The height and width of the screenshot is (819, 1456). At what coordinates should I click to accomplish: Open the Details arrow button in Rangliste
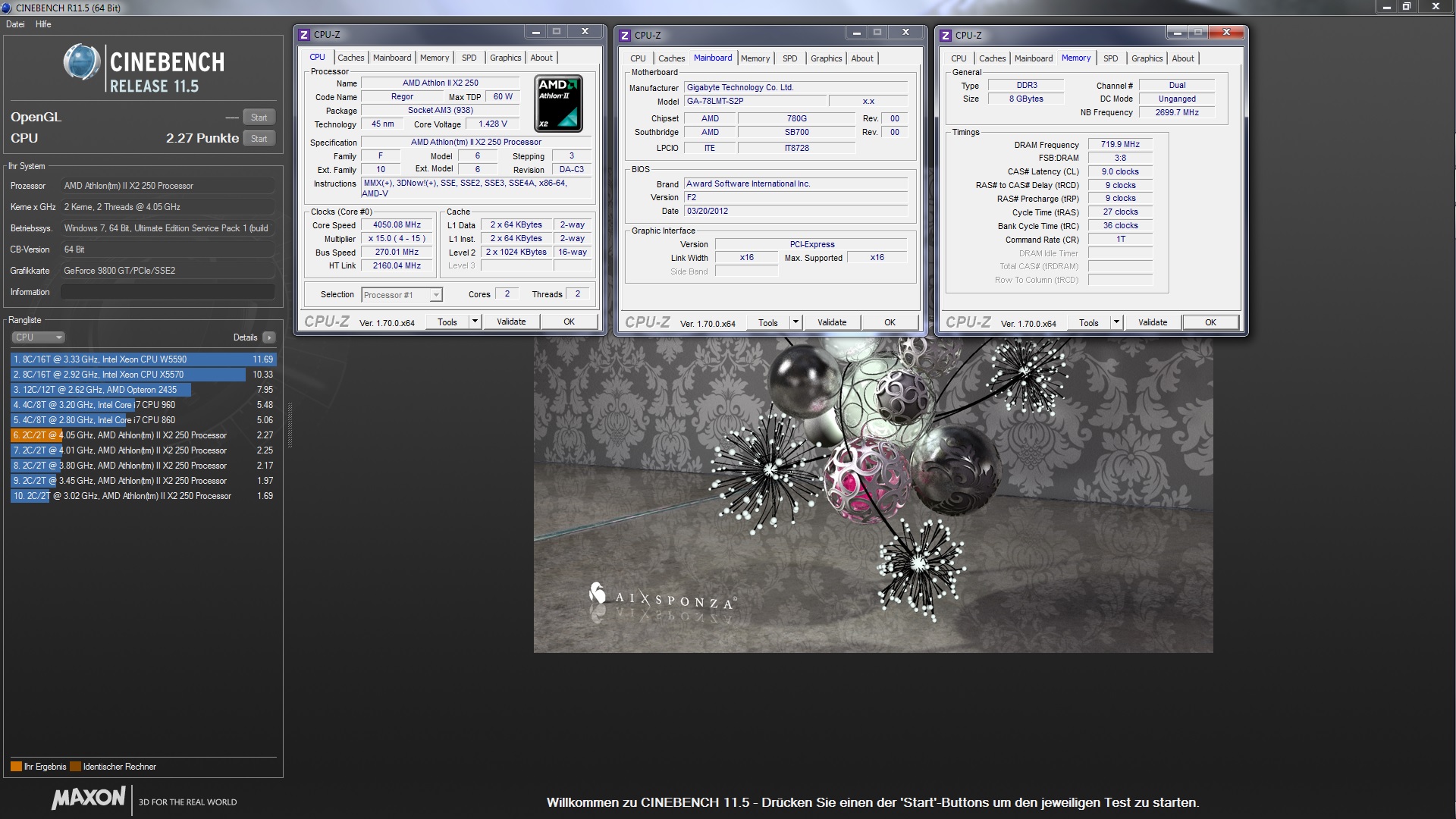(x=269, y=337)
